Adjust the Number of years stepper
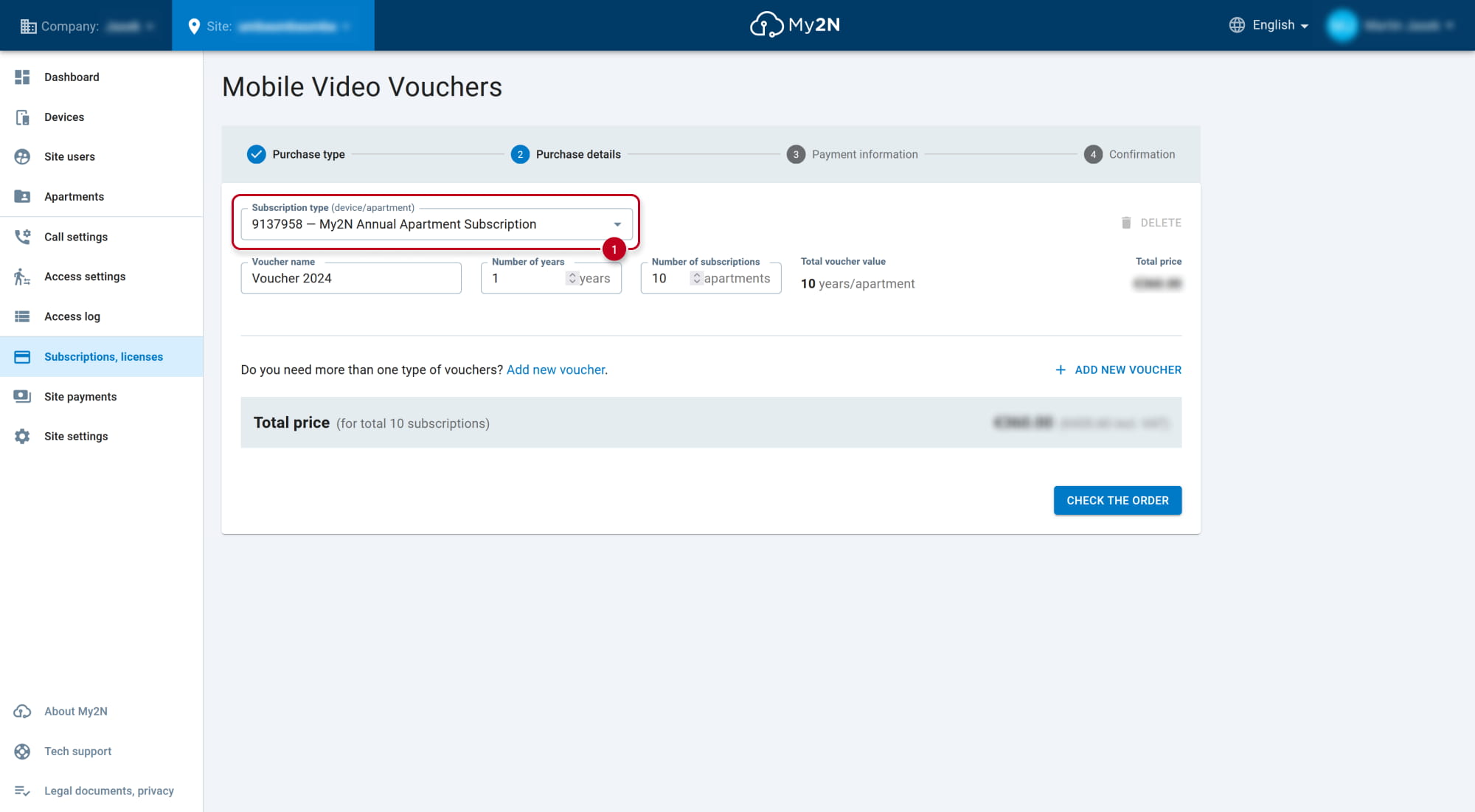1475x812 pixels. (x=572, y=278)
